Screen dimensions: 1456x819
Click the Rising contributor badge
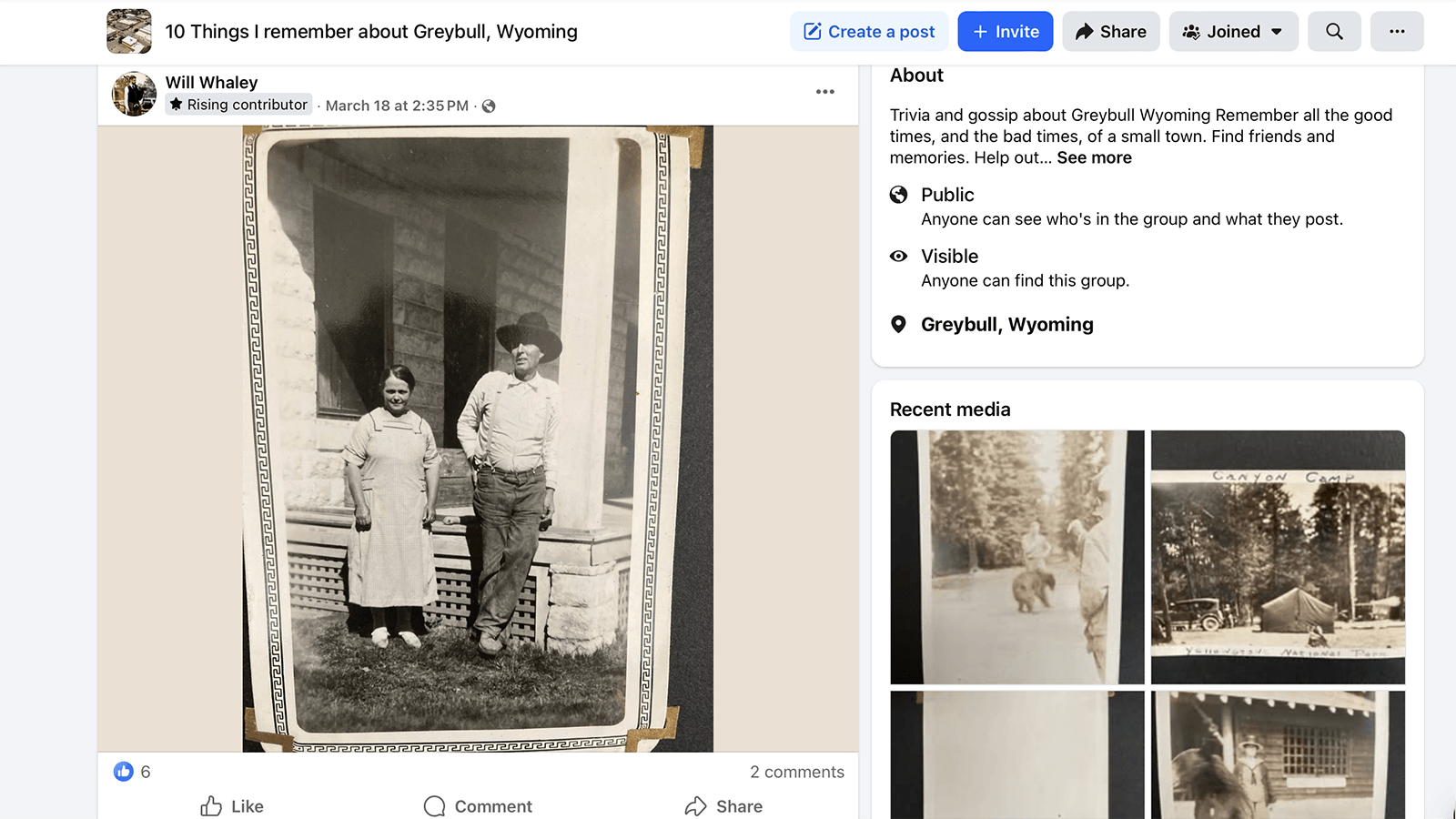238,105
